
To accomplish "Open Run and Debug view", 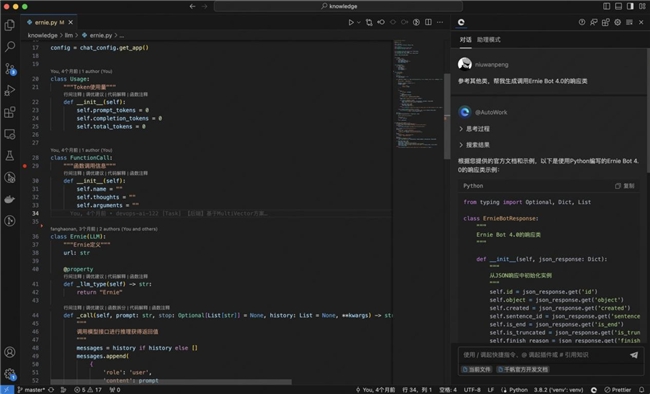I will click(10, 90).
